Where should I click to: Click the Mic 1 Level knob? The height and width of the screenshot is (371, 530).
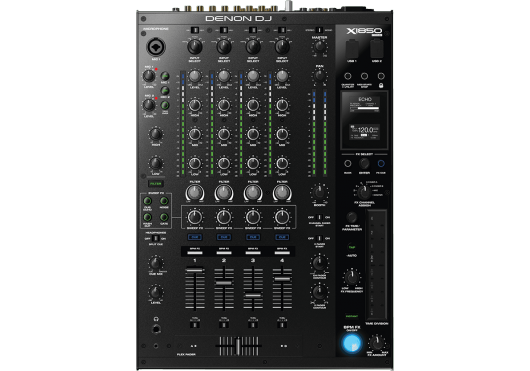coord(149,76)
